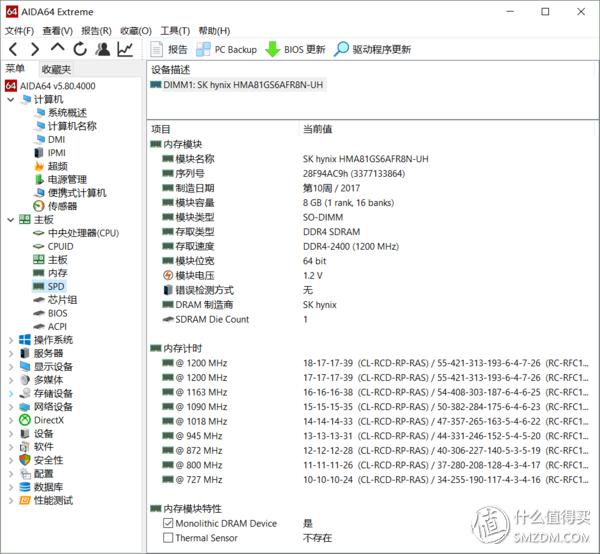The image size is (600, 554).
Task: Select 系统概述 in the tree
Action: tap(60, 113)
